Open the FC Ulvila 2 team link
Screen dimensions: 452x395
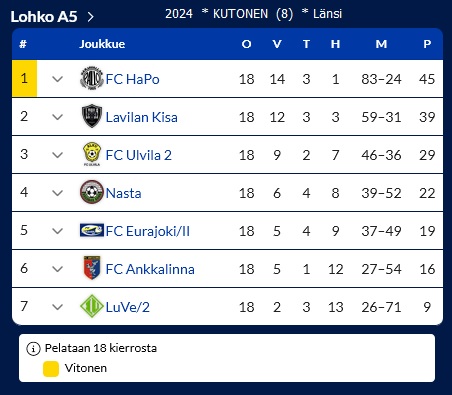coord(138,155)
